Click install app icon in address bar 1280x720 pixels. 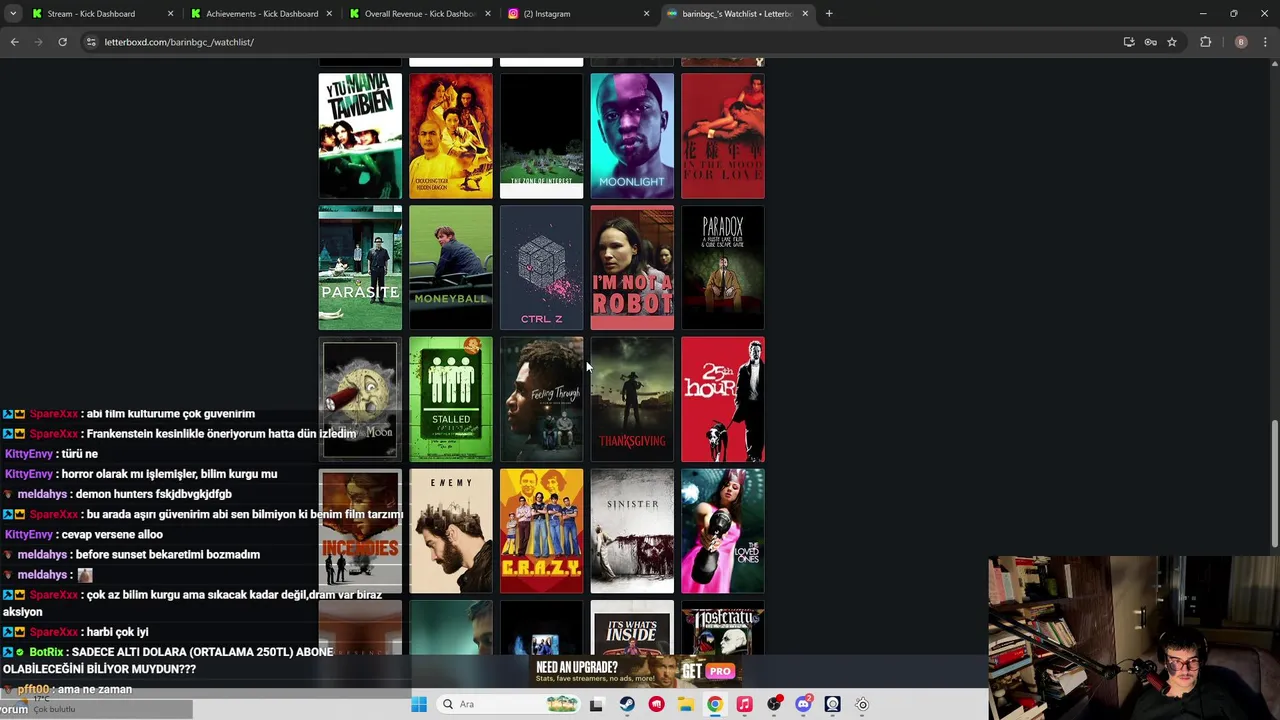pyautogui.click(x=1129, y=42)
